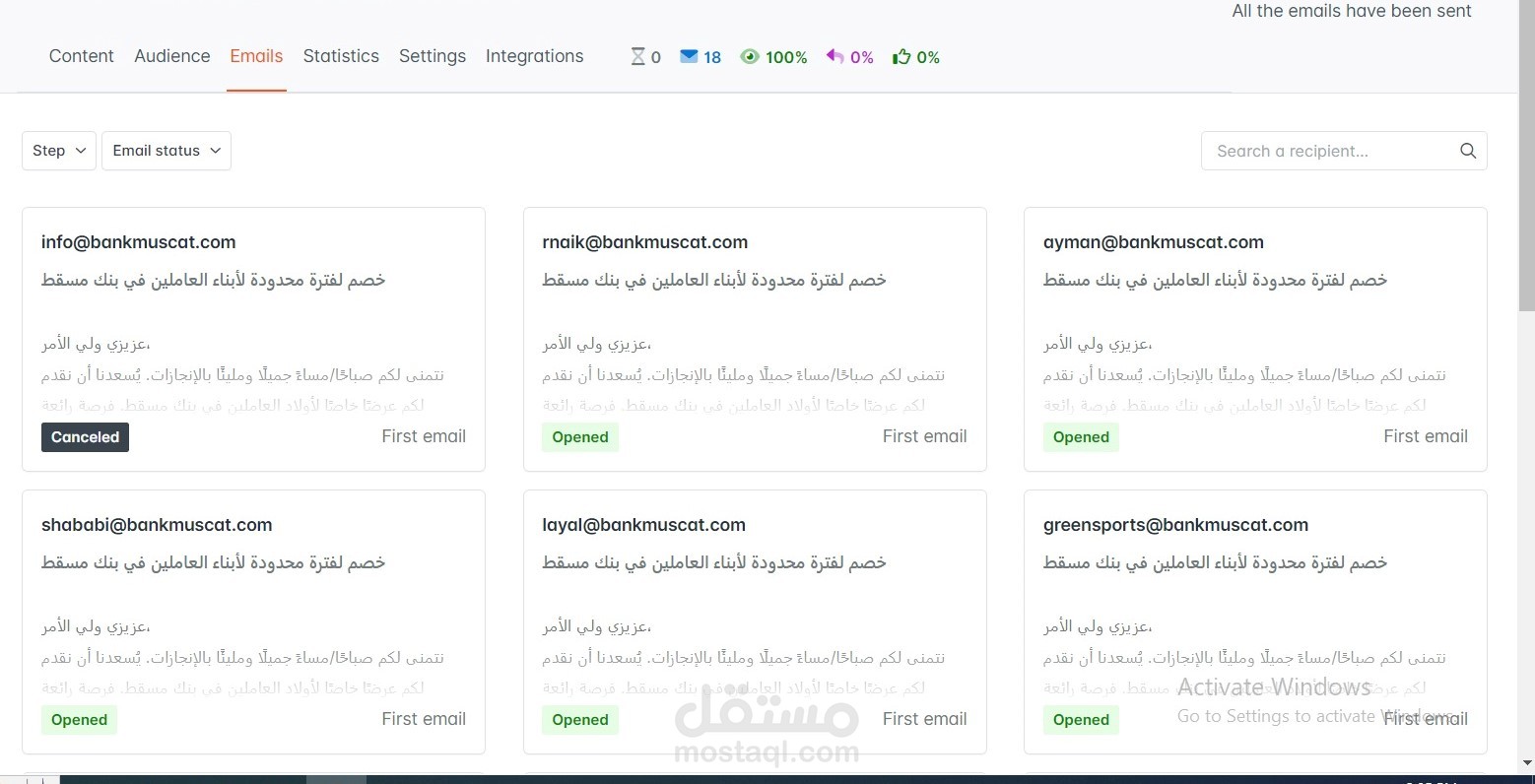Click the scrollbar down arrow
1535x784 pixels.
click(1526, 763)
